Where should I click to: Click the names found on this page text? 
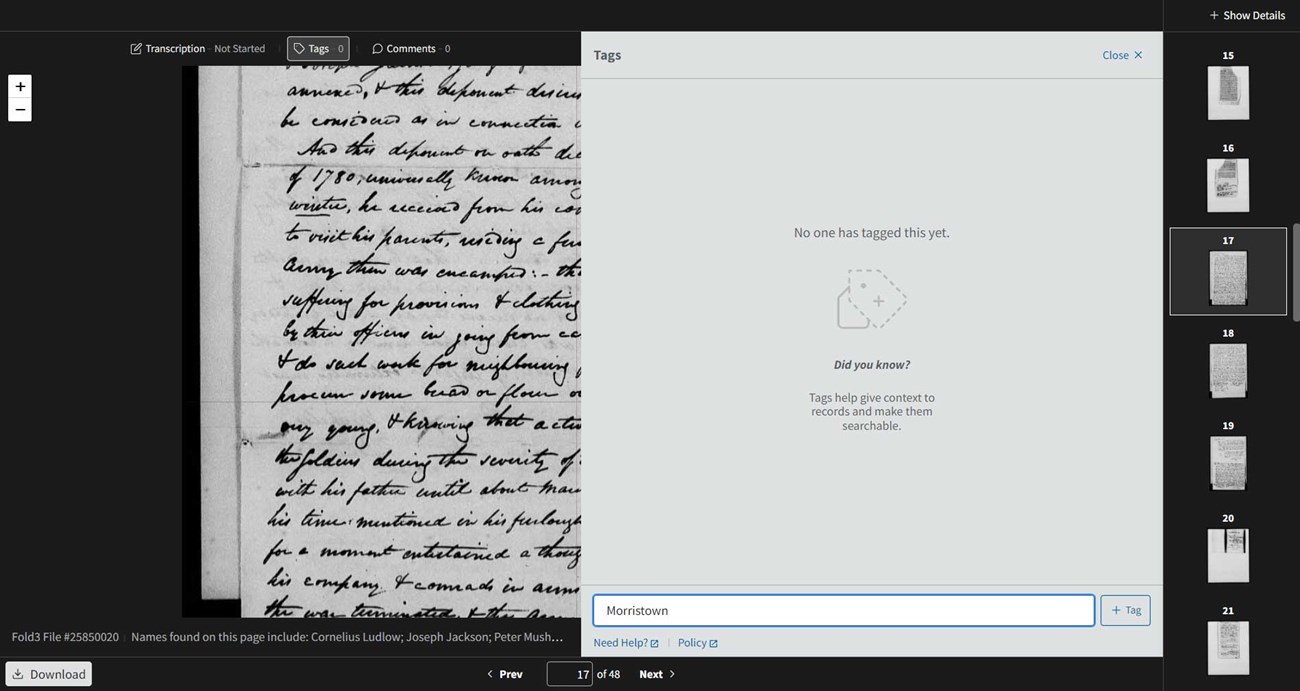347,636
